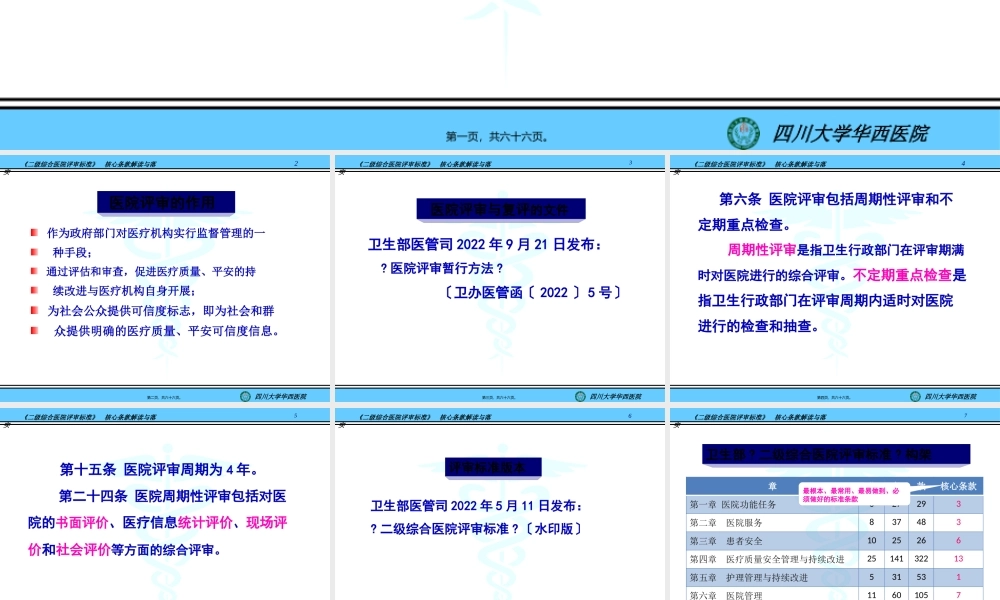Click the bullet square before 通过评估和审查

pyautogui.click(x=33, y=271)
